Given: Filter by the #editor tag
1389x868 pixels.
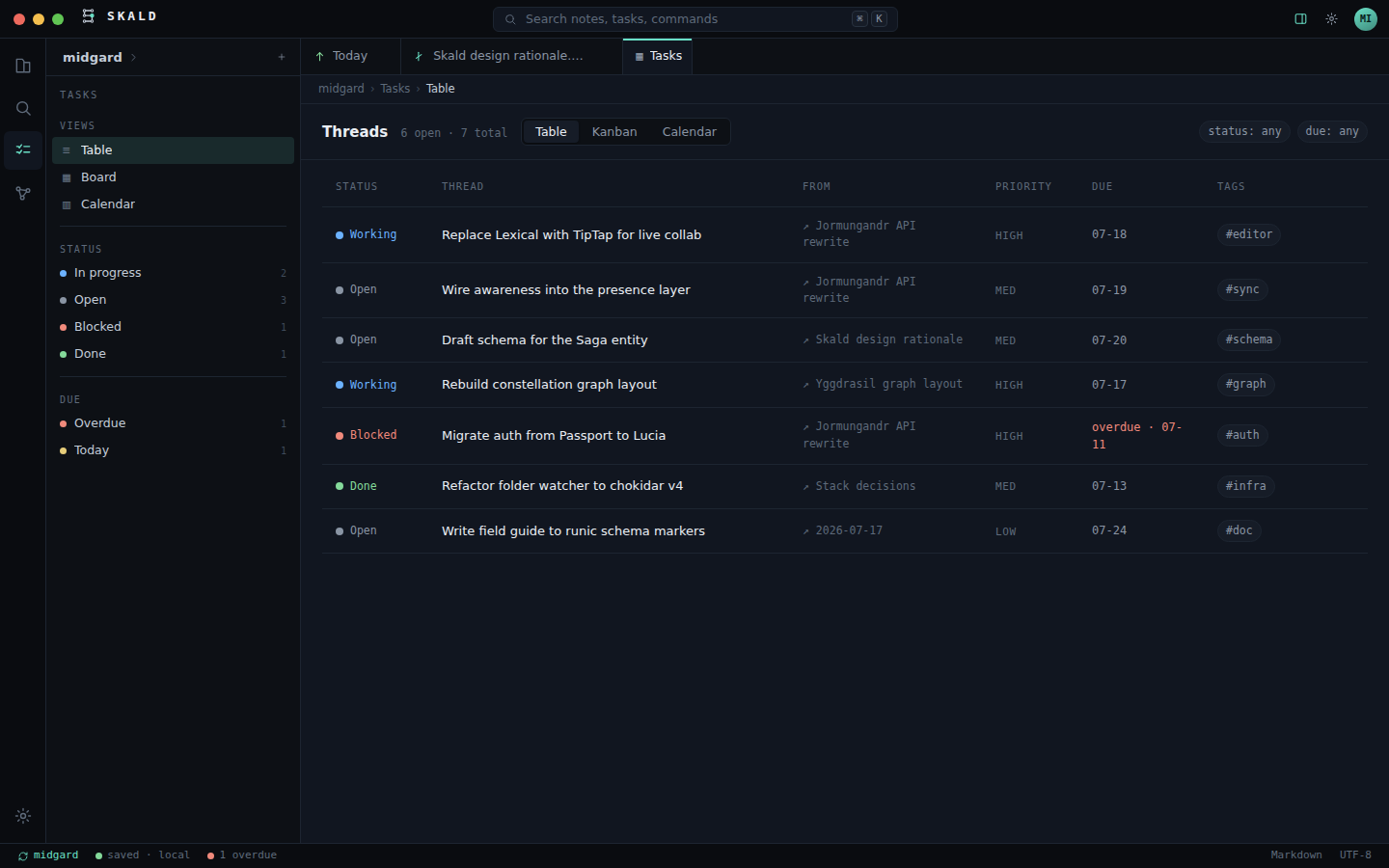Looking at the screenshot, I should pos(1248,234).
